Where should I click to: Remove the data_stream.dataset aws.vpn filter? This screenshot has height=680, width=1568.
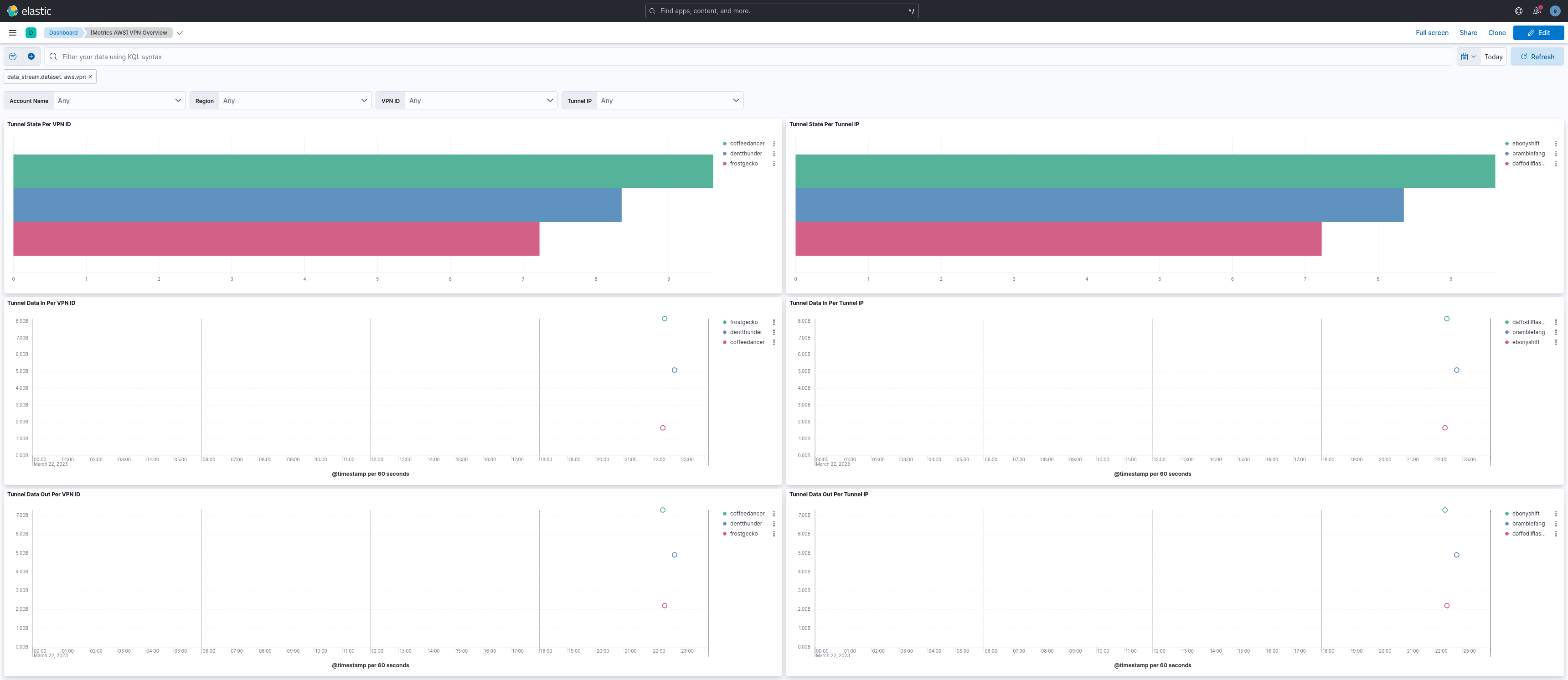(x=90, y=77)
